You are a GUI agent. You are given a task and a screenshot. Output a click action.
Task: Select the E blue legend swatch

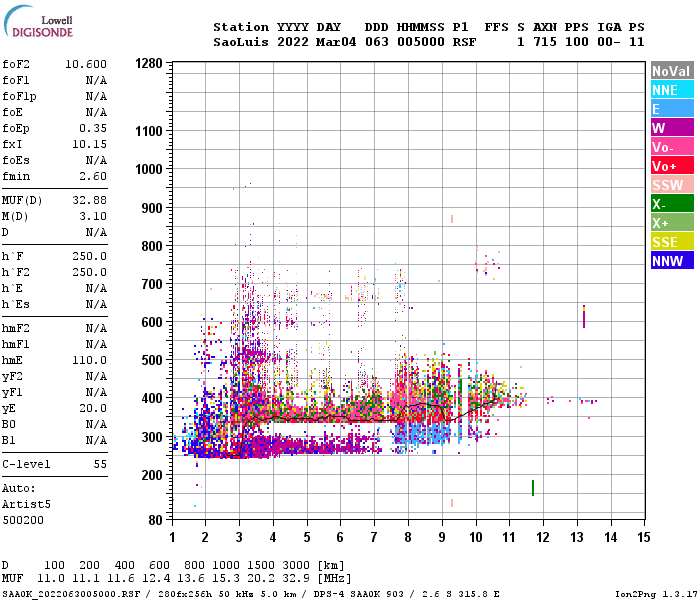pyautogui.click(x=672, y=109)
